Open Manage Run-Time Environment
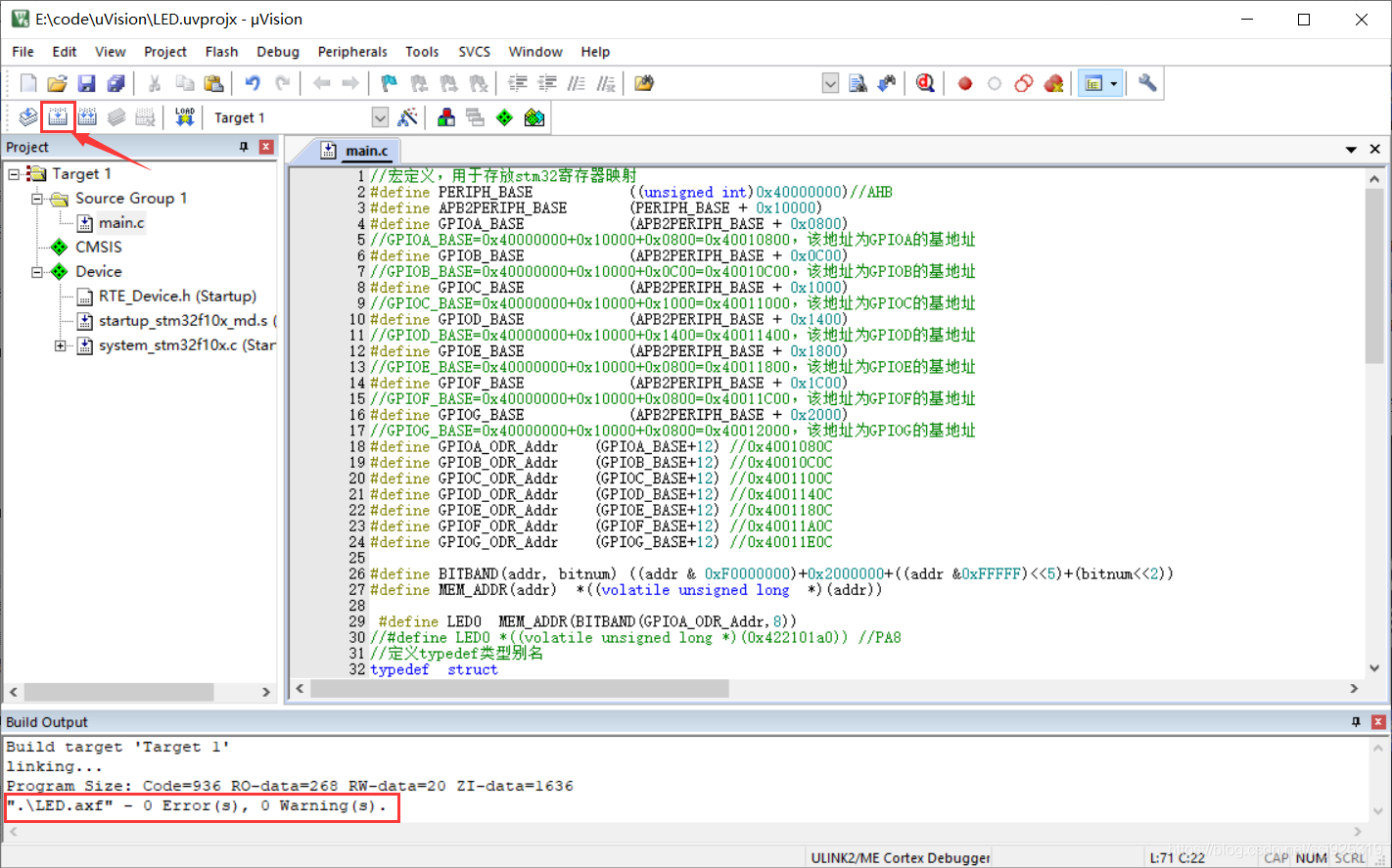This screenshot has height=868, width=1392. coord(505,117)
